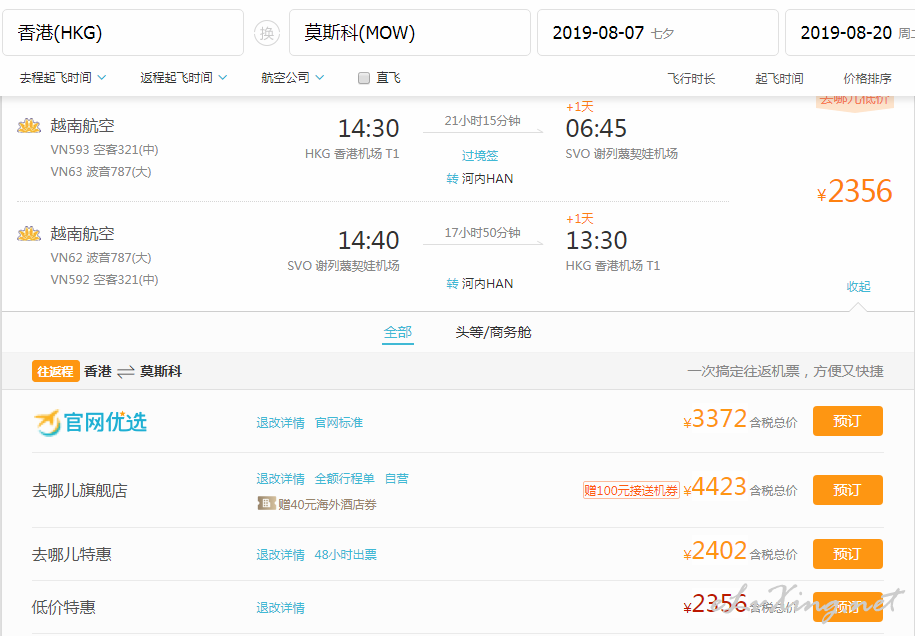
Task: Click the 去哪儿旗舰店 vendor name
Action: coord(79,491)
